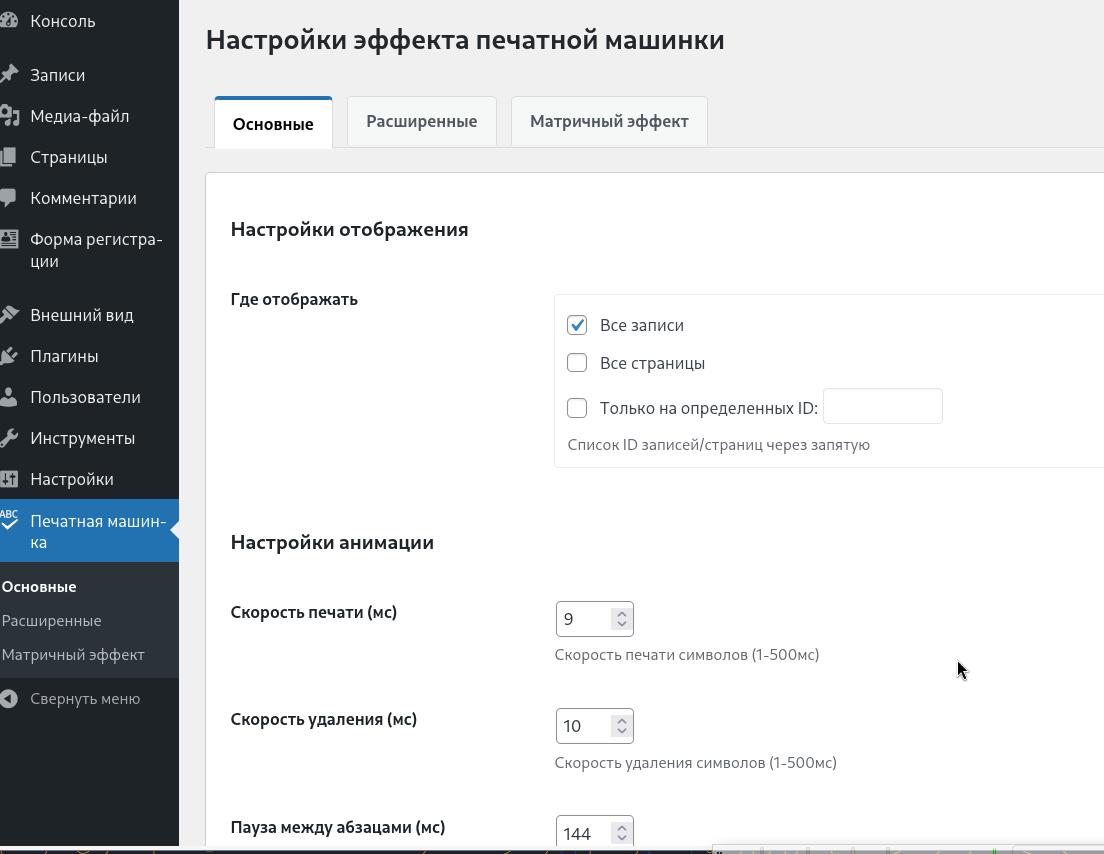Click the Комментарии speech bubble icon
Image resolution: width=1104 pixels, height=854 pixels.
(9, 198)
